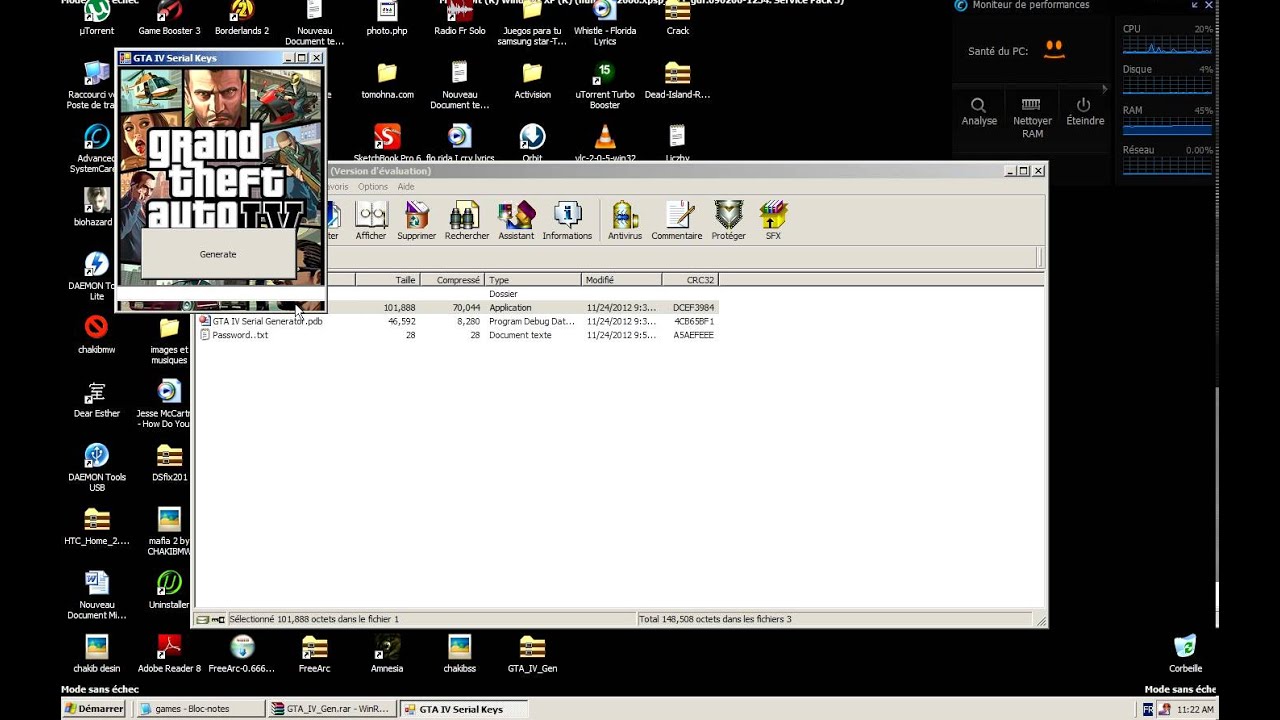Select the Password..txt file in archive
This screenshot has height=720, width=1280.
point(457,335)
